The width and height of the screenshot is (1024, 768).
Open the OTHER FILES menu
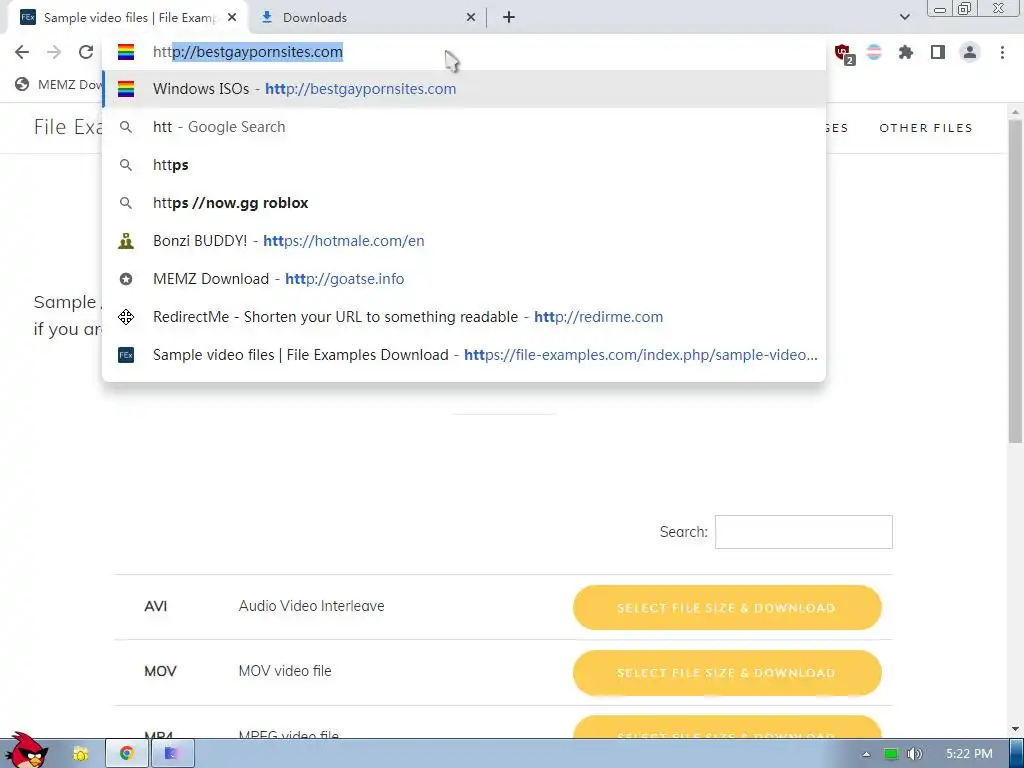point(925,128)
